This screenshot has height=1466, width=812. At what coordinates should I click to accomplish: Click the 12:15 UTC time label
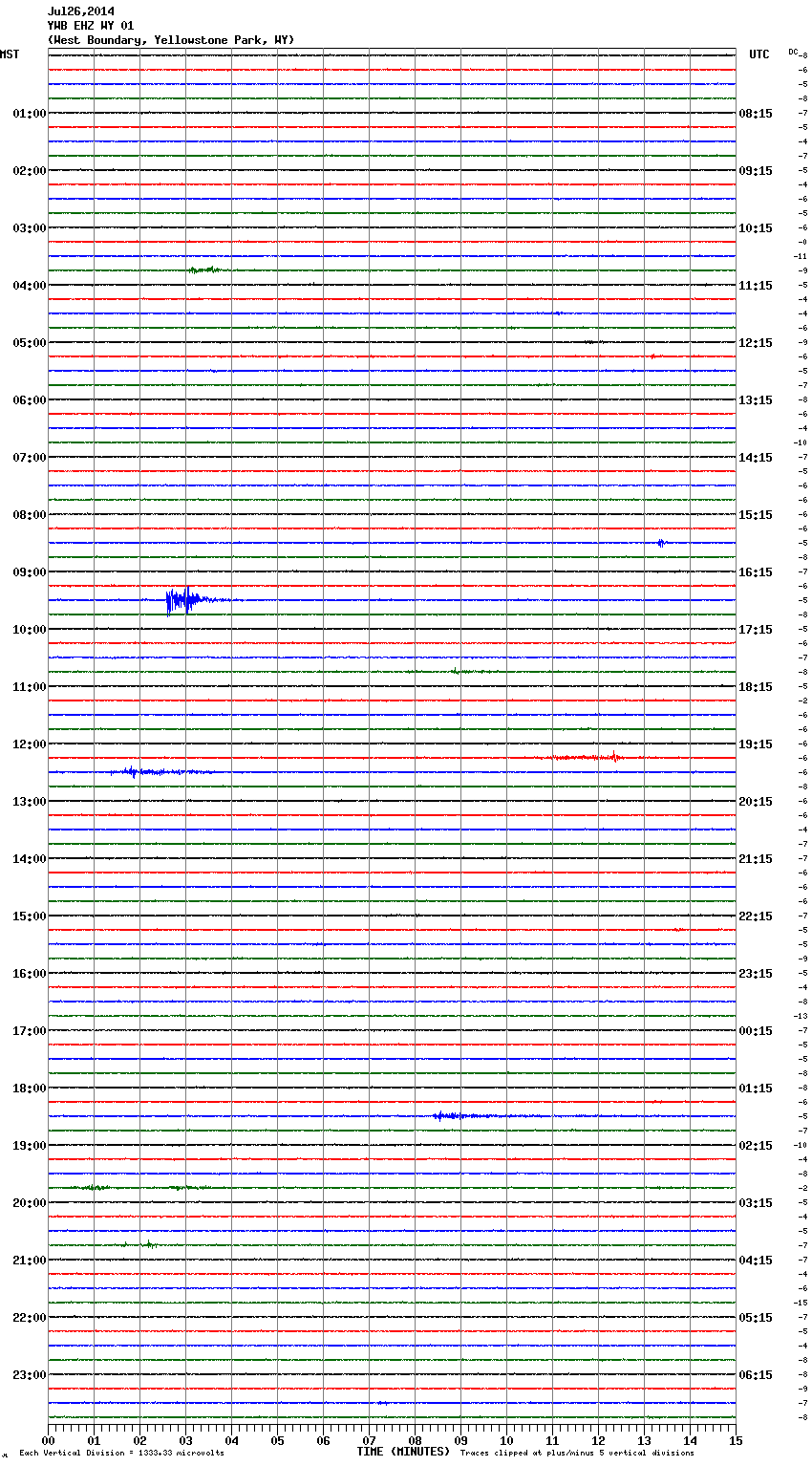(x=756, y=343)
